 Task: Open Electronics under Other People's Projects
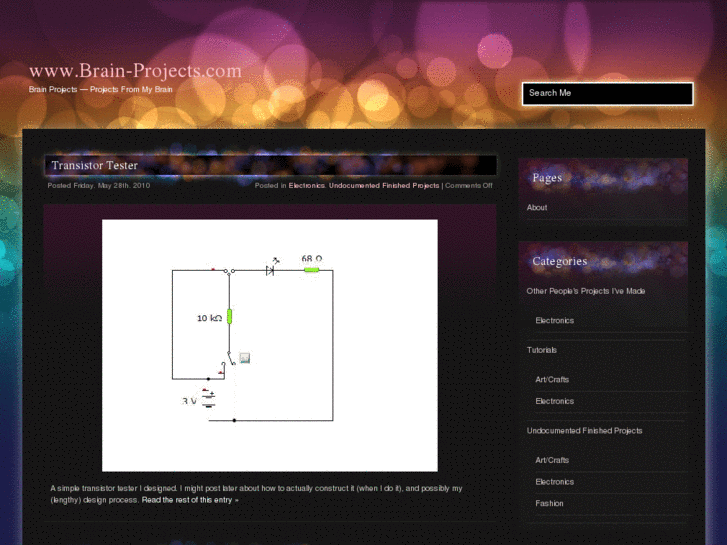555,321
